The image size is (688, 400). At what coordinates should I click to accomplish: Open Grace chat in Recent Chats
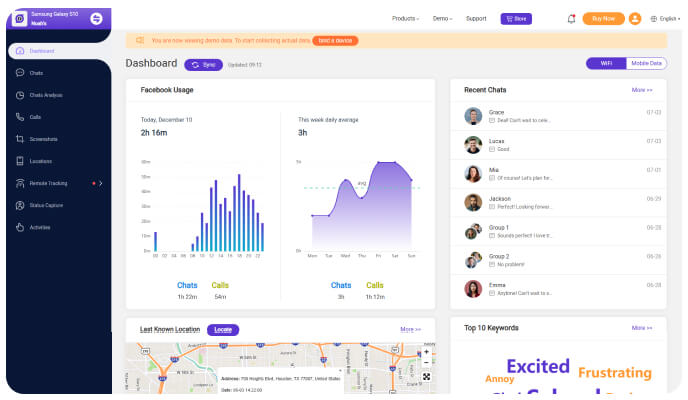(558, 116)
